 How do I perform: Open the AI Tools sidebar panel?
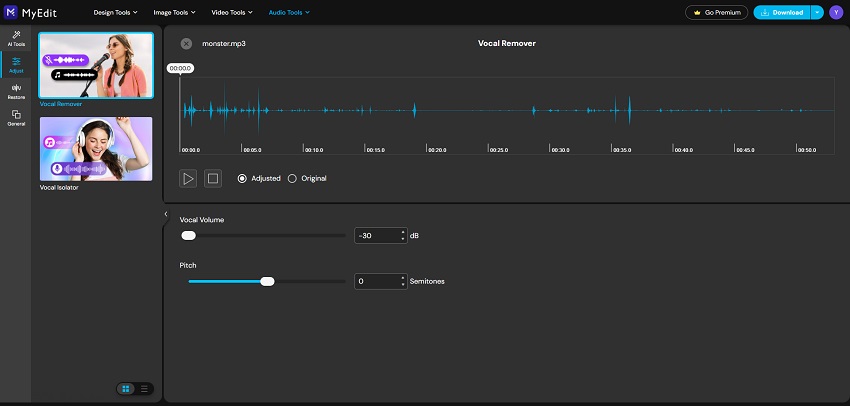click(16, 38)
